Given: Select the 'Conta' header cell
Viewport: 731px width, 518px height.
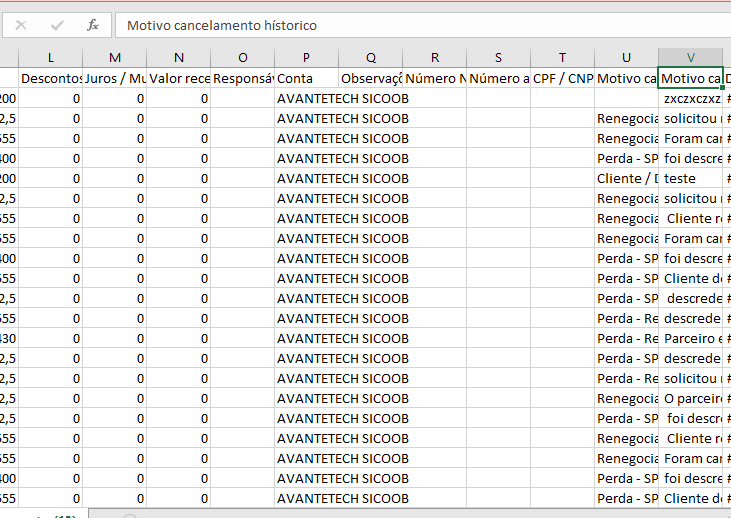Looking at the screenshot, I should point(306,78).
